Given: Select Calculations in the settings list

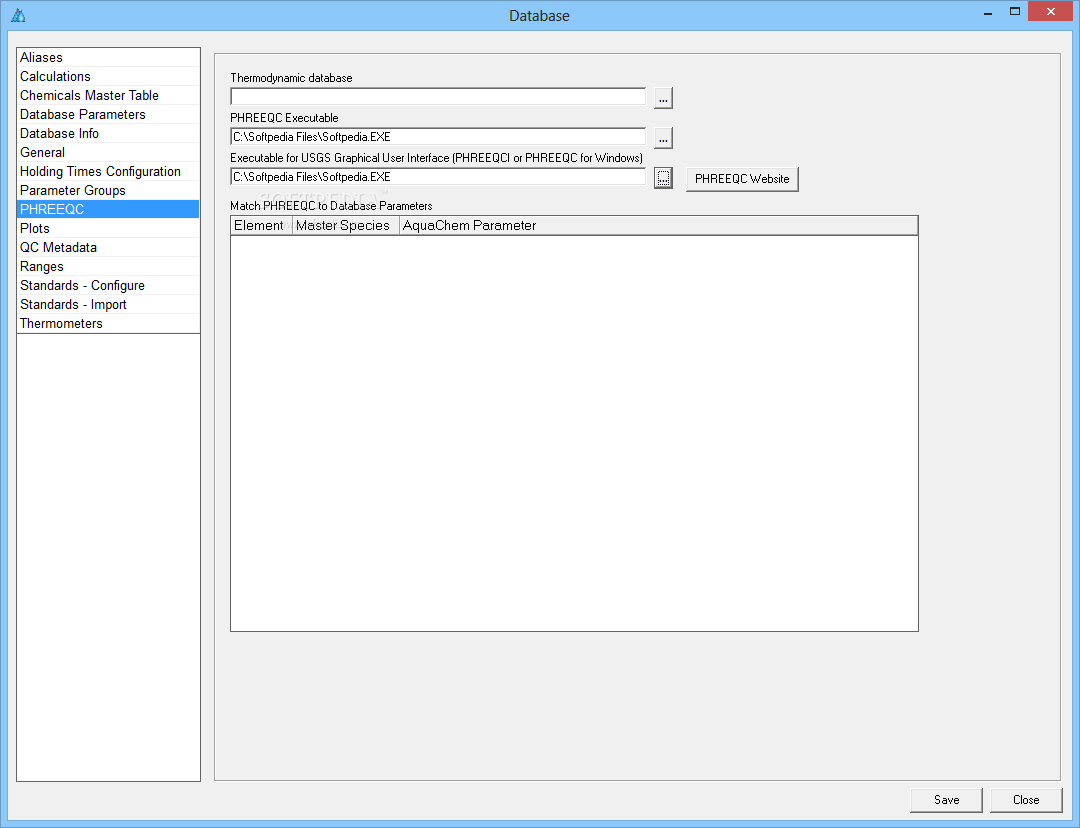Looking at the screenshot, I should point(108,76).
